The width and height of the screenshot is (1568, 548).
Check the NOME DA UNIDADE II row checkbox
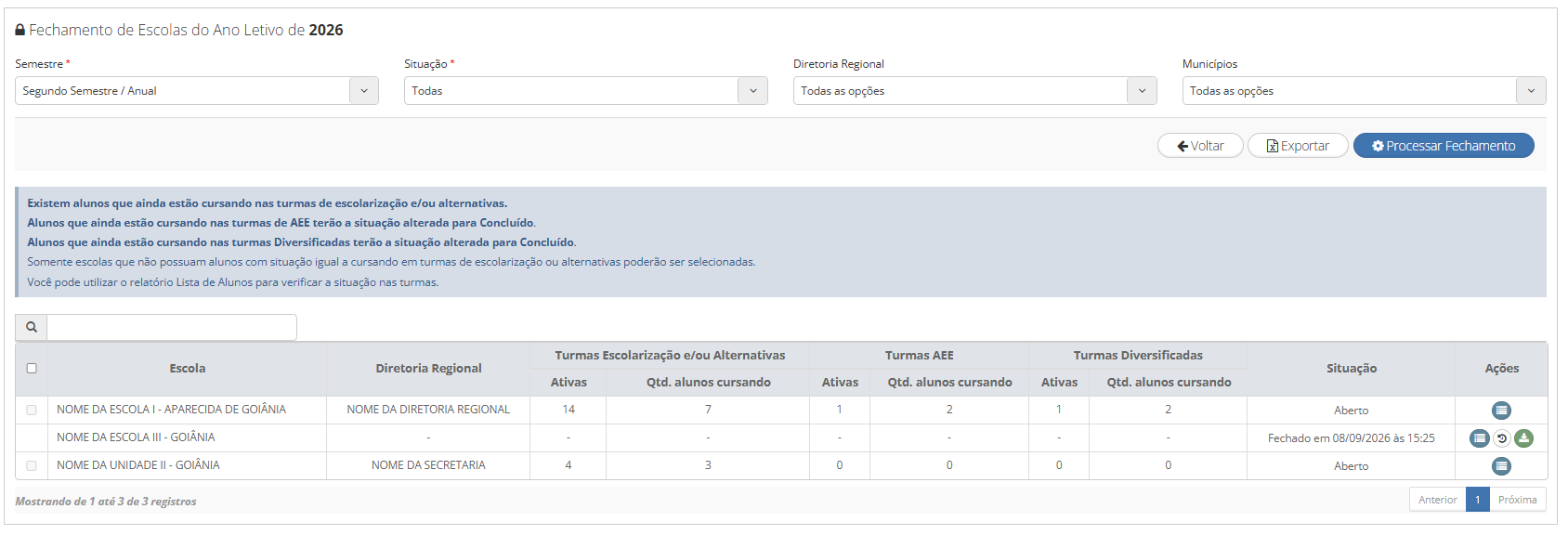32,465
